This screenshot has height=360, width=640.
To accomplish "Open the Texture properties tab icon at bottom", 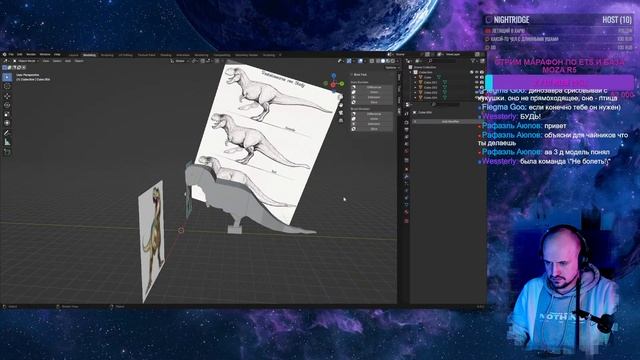I will pos(407,221).
